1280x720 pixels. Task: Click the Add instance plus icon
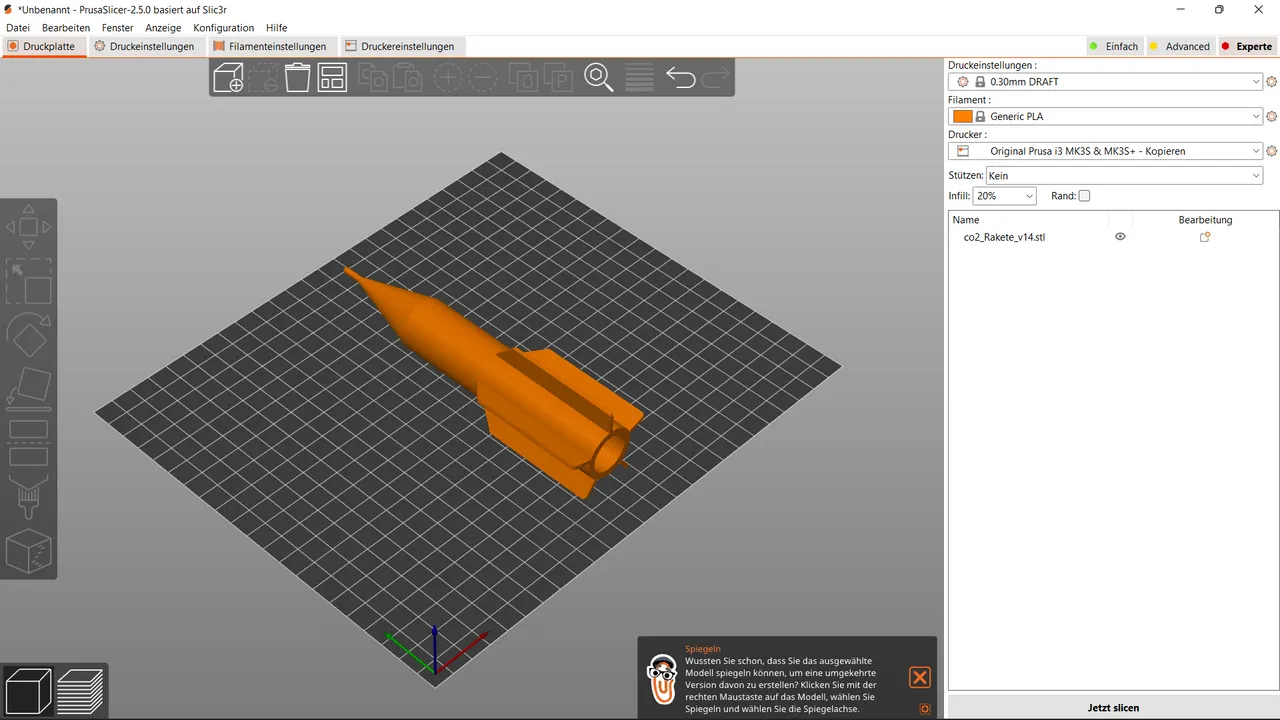pyautogui.click(x=447, y=77)
